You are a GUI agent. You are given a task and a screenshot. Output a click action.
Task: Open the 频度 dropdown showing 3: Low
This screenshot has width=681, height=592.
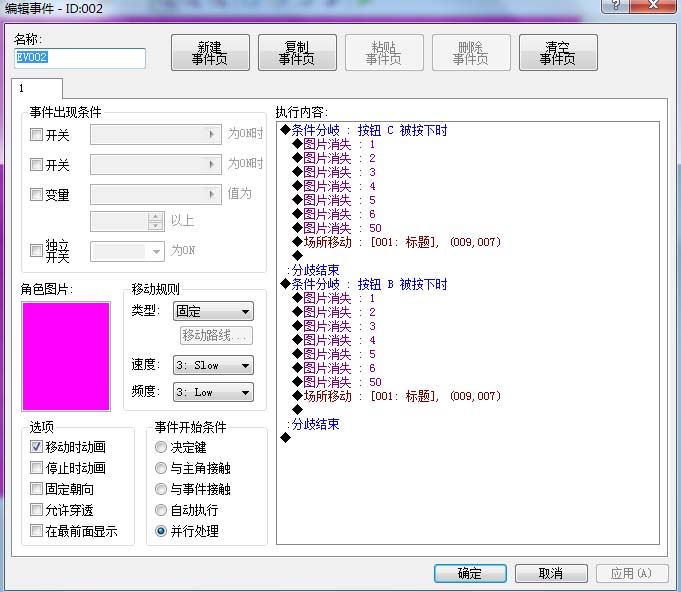213,392
